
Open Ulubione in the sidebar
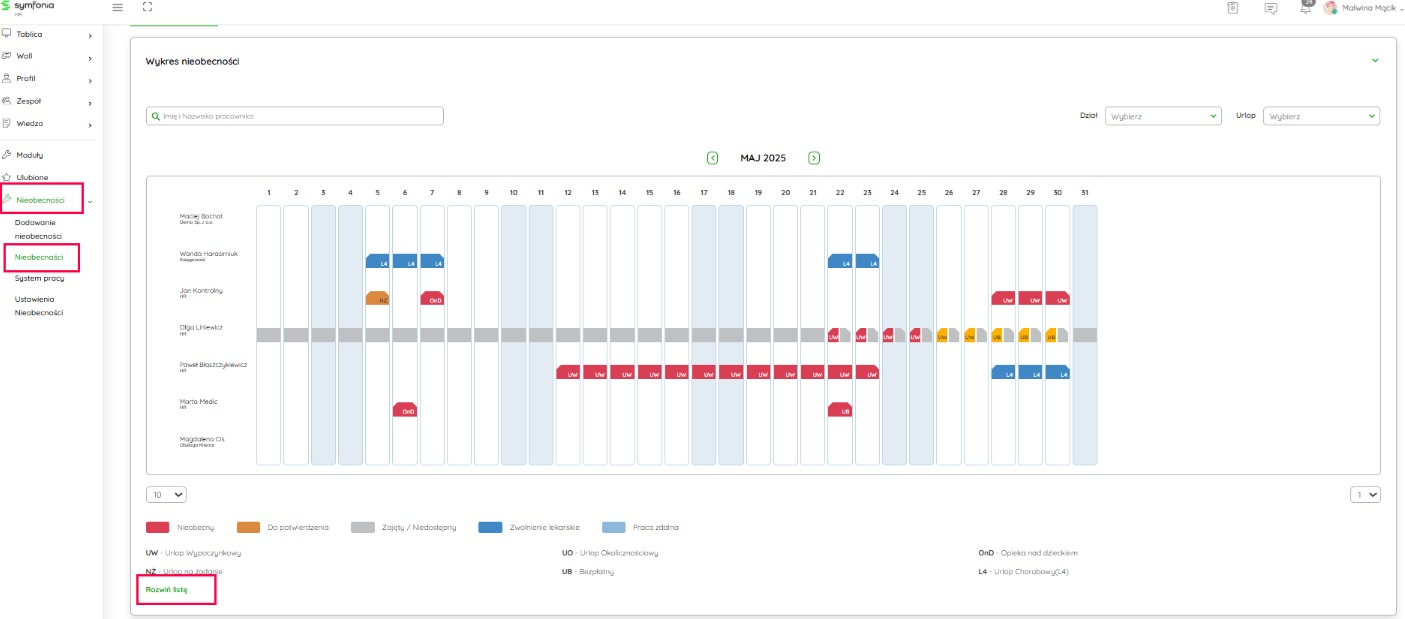tap(32, 177)
